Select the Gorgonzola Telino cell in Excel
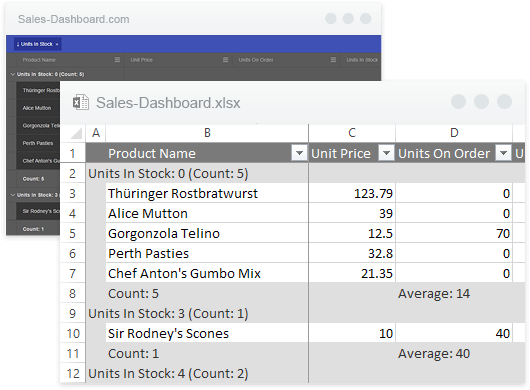 click(207, 234)
